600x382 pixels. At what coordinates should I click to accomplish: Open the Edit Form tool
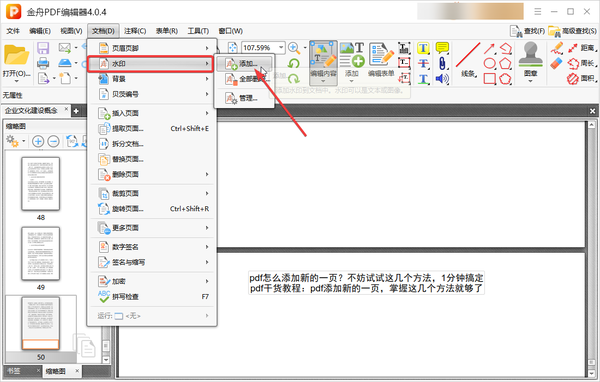pyautogui.click(x=381, y=60)
